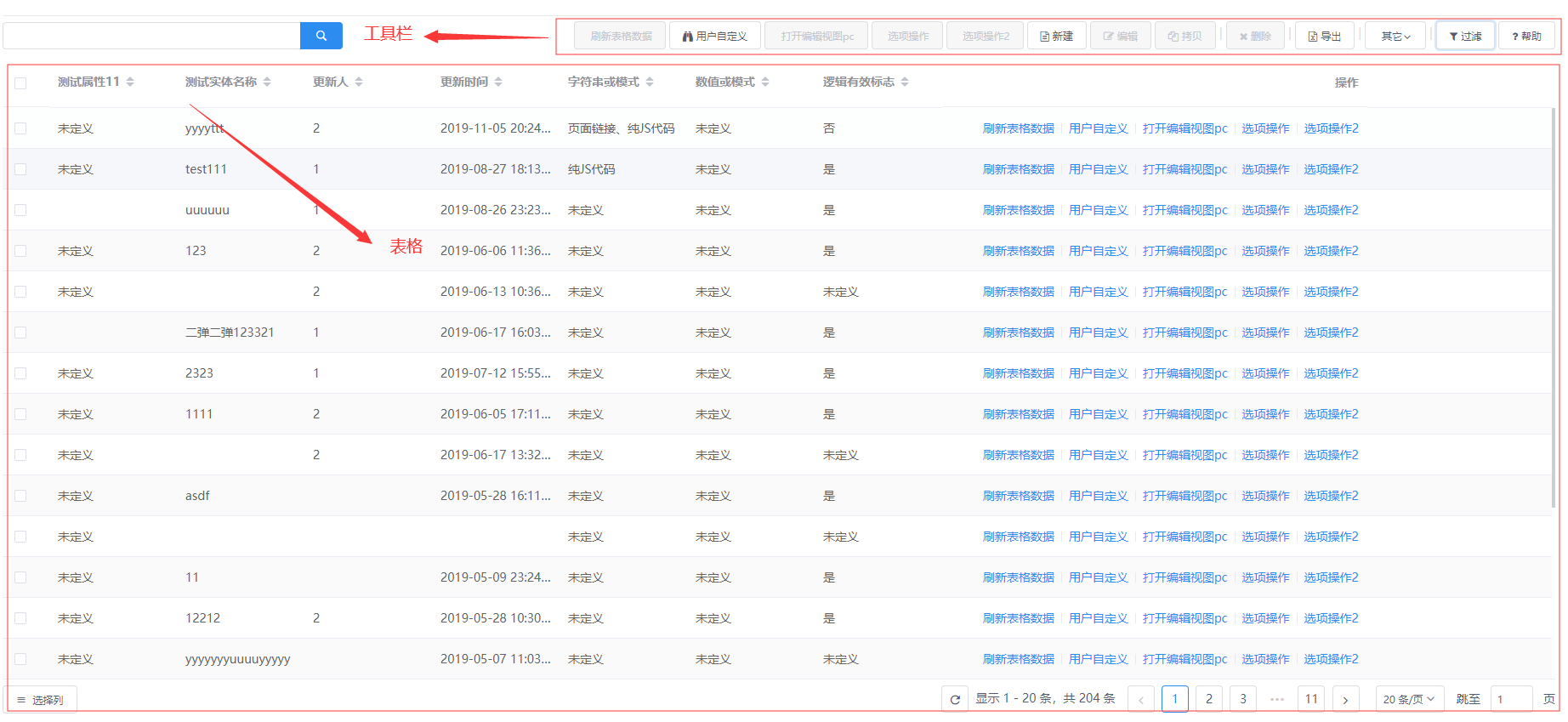Viewport: 1568px width, 722px height.
Task: Select page 1 in pagination
Action: pos(1175,699)
